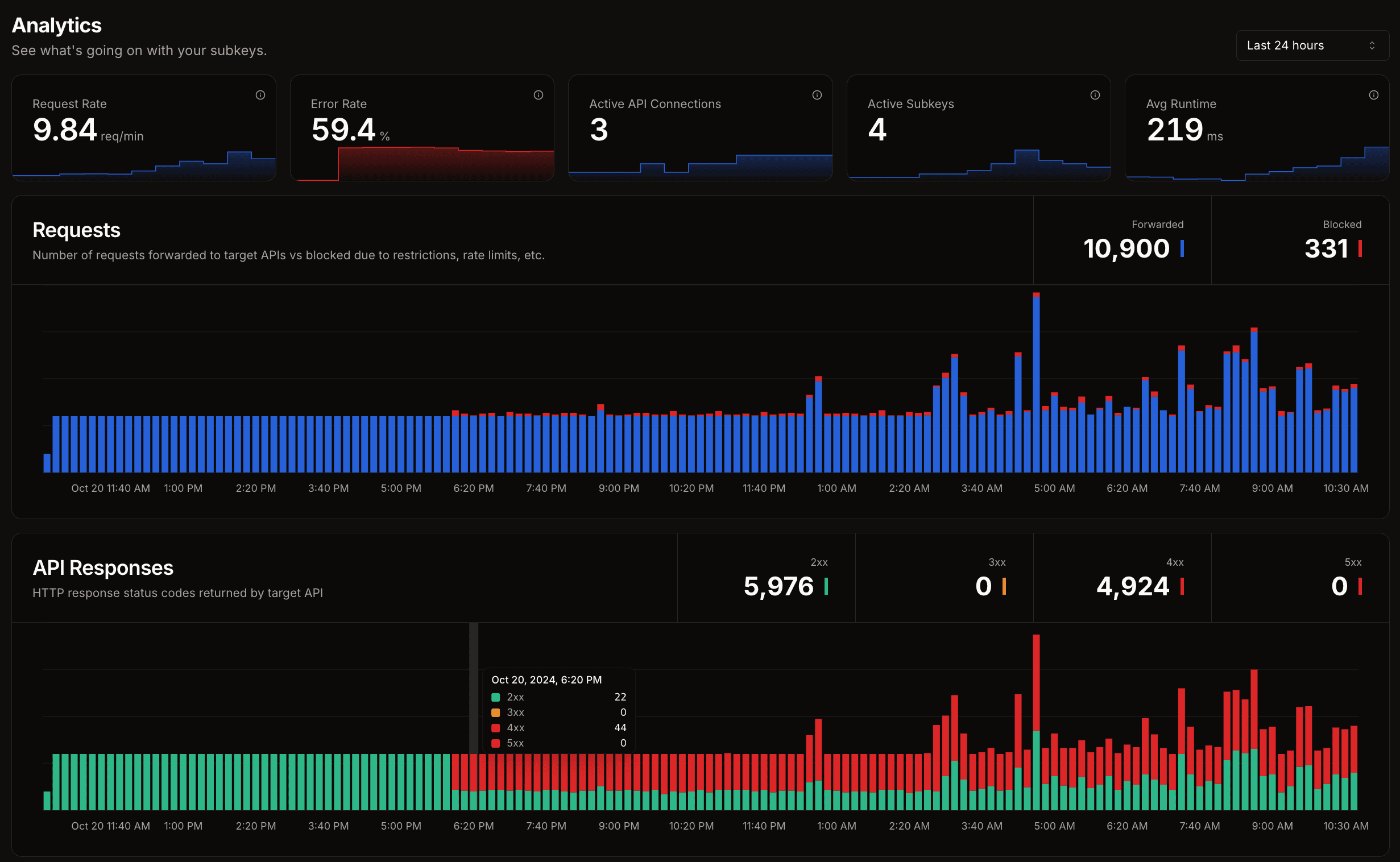Click the Requests section heading
Screen dimensions: 1400x862
click(x=76, y=230)
